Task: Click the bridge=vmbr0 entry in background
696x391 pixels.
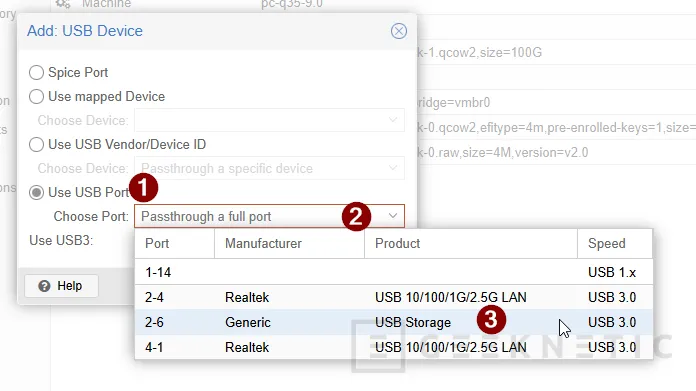Action: click(454, 103)
